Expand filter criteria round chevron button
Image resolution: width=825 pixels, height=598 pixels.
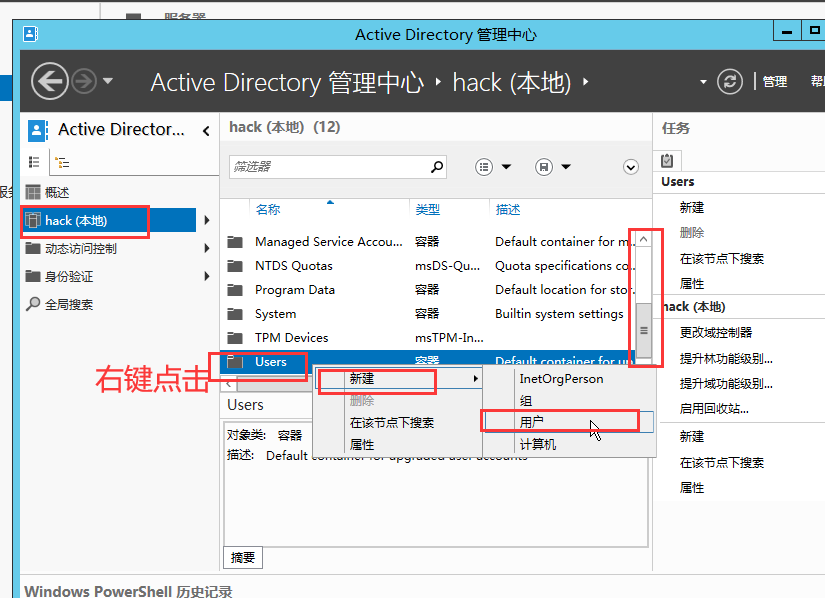click(x=631, y=167)
